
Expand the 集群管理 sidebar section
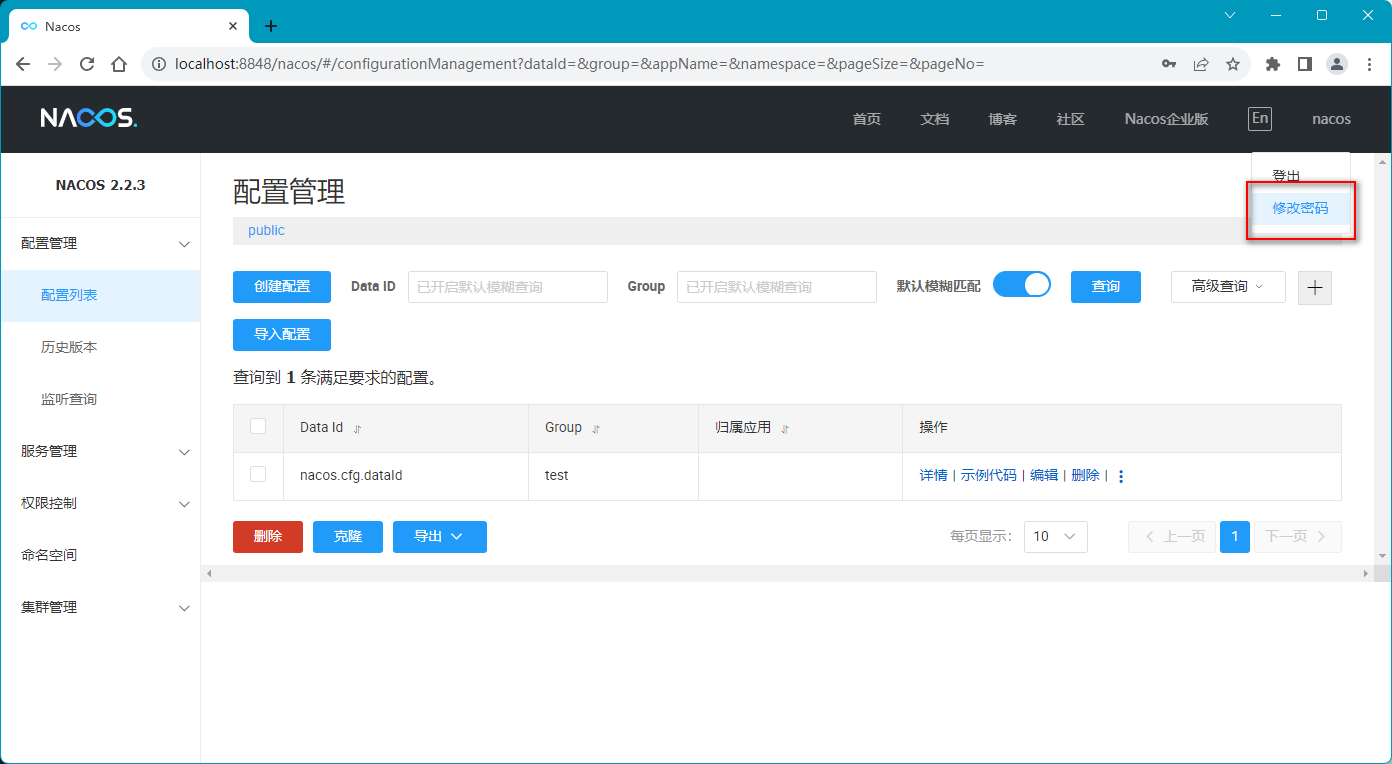pos(100,607)
